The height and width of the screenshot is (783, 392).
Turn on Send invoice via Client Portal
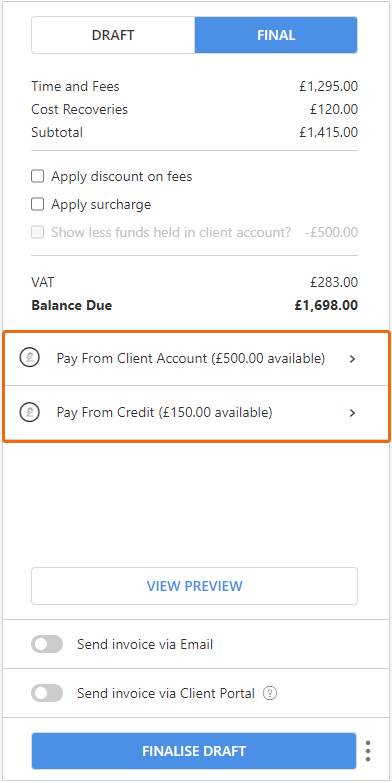click(47, 693)
